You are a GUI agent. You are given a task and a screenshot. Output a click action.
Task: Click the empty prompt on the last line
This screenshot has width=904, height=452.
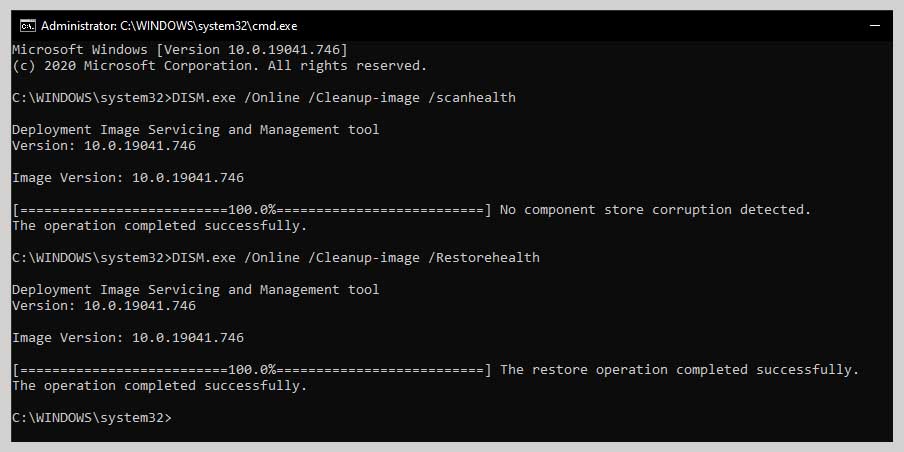(92, 418)
